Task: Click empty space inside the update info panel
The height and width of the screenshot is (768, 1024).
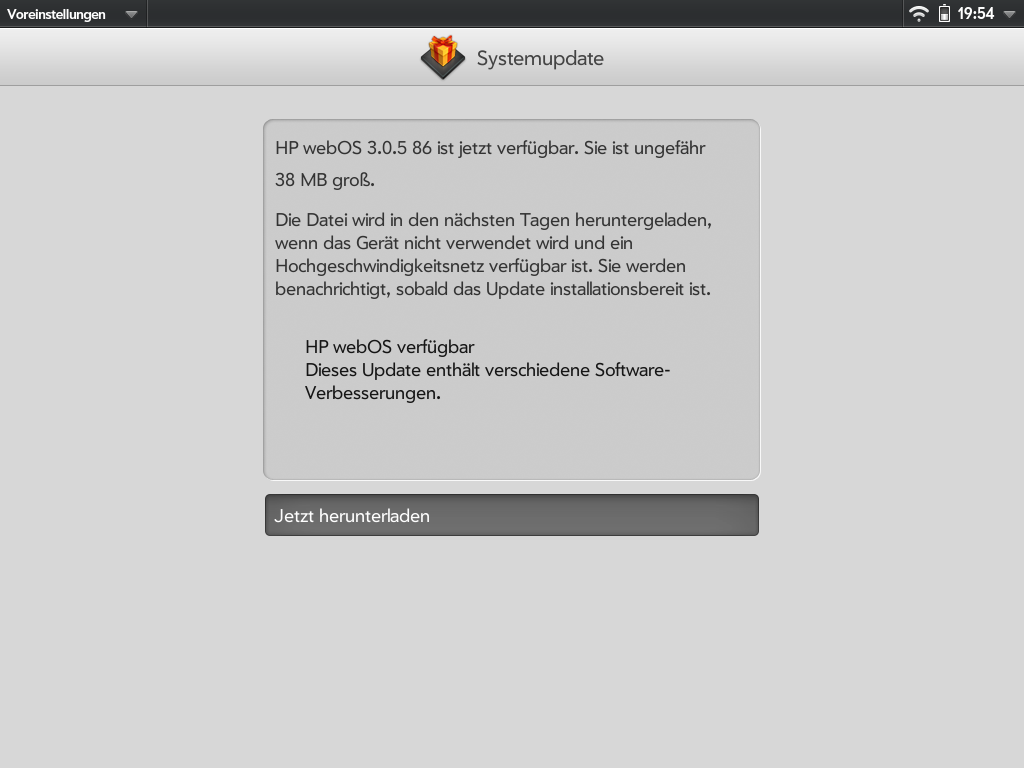Action: 512,441
